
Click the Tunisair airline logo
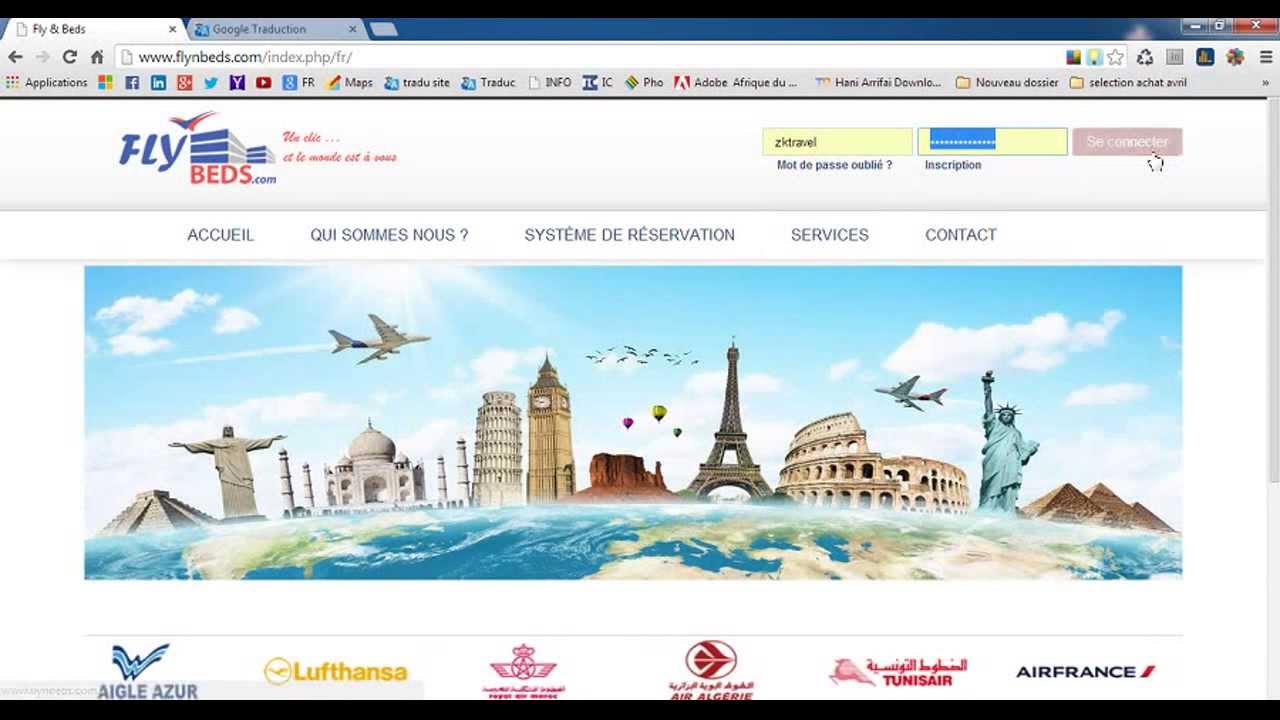[x=898, y=671]
